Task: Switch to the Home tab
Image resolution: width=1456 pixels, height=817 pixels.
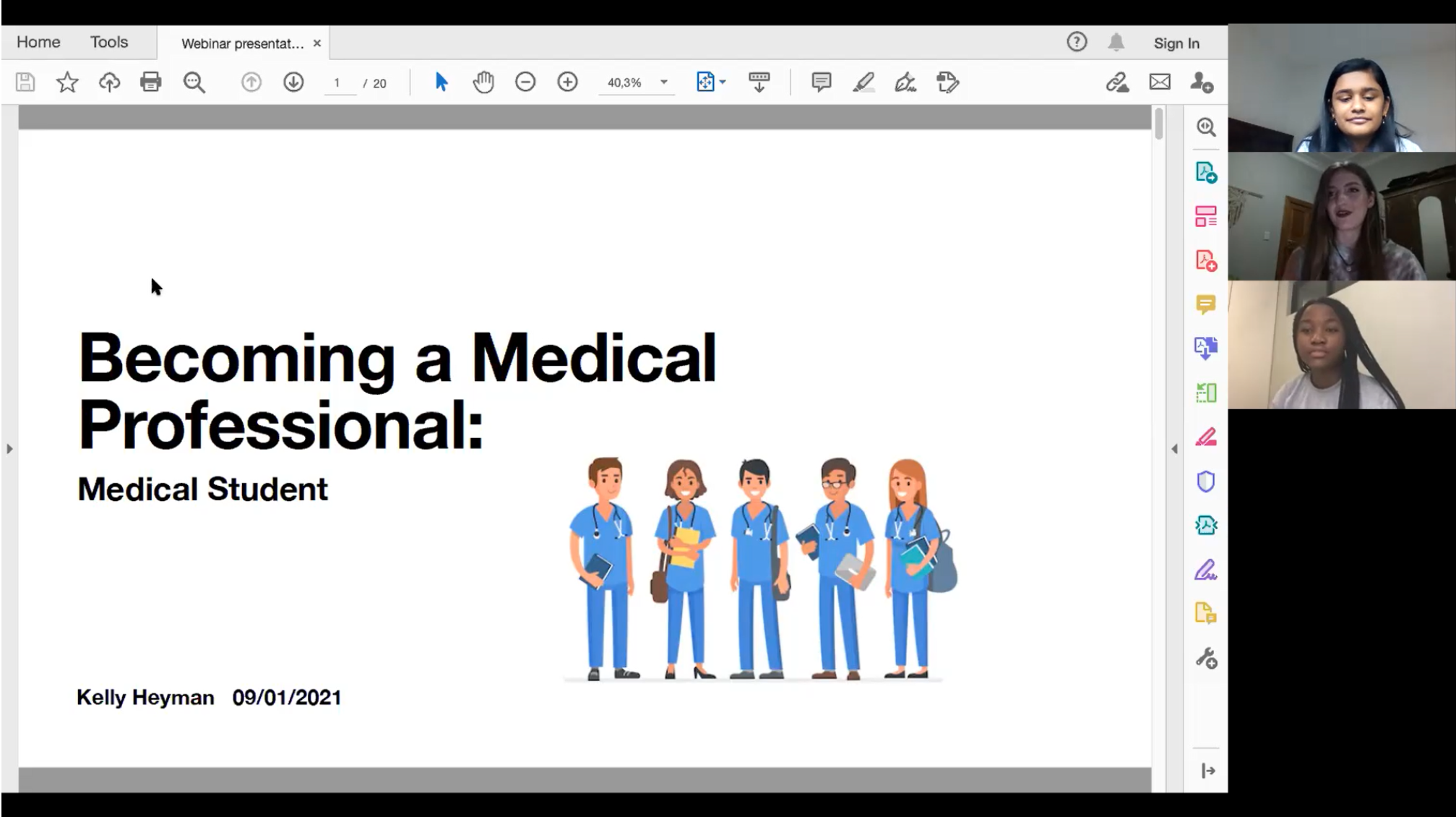Action: 38,42
